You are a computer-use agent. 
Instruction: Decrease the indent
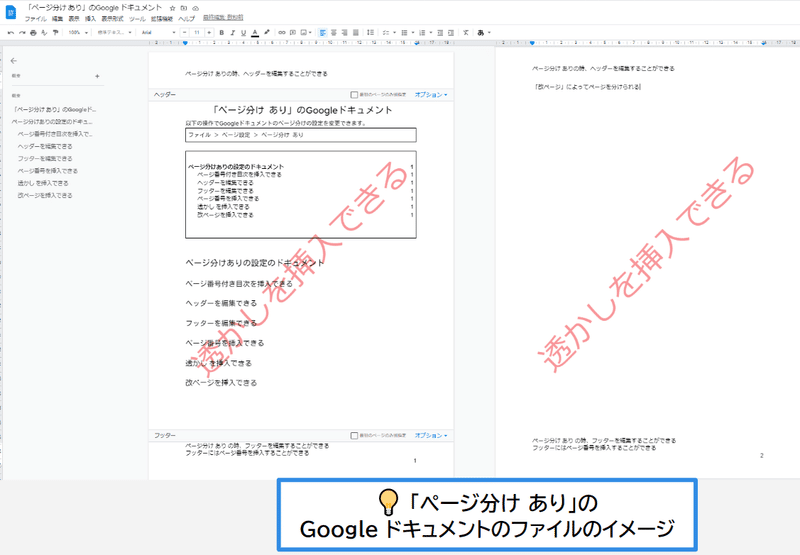440,33
